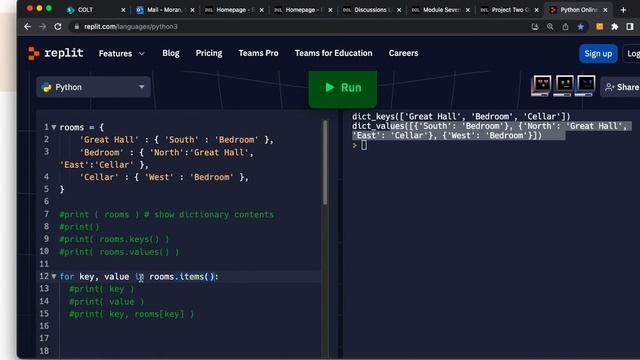The image size is (640, 360).
Task: Go back in browser history
Action: coord(27,27)
